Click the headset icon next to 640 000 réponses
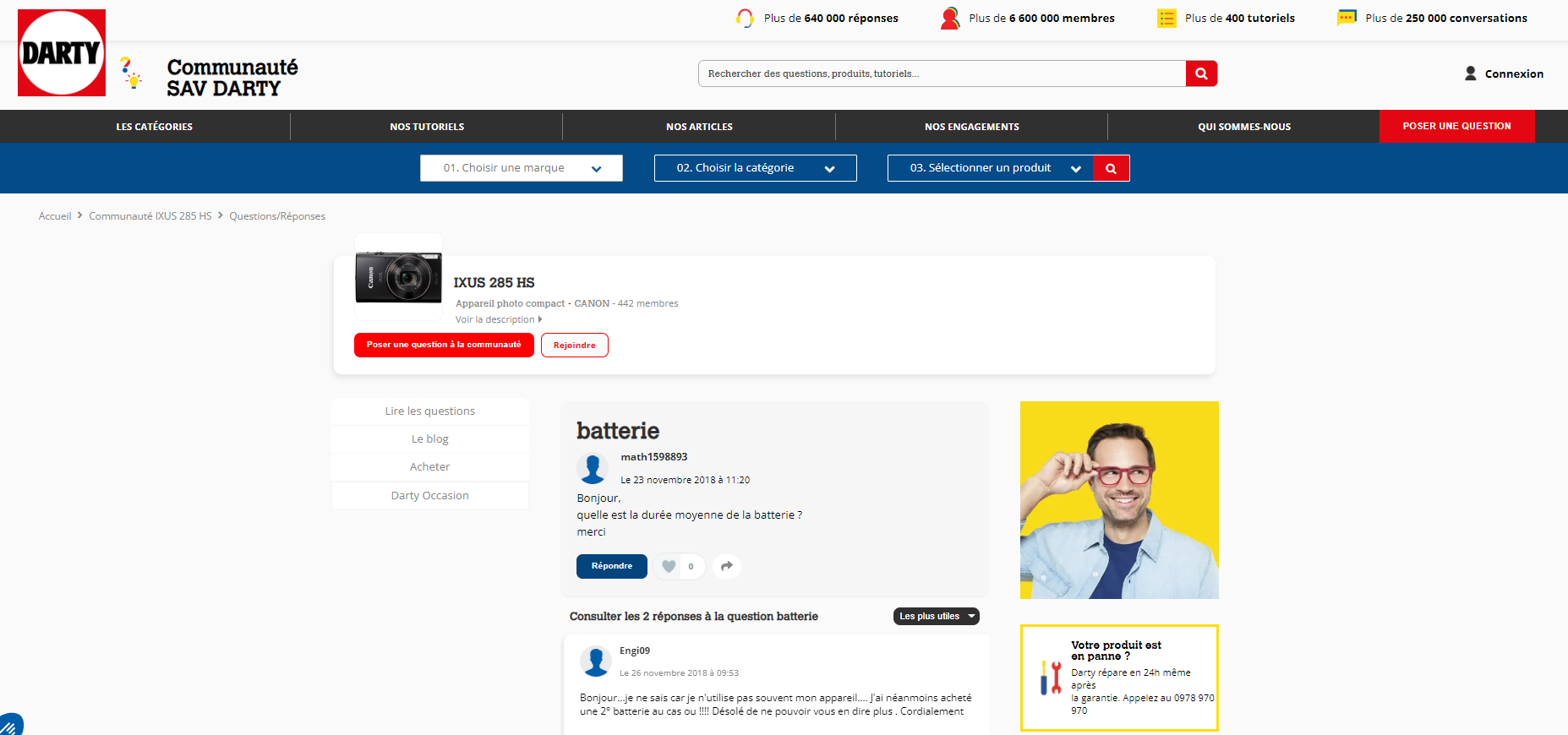 coord(745,18)
